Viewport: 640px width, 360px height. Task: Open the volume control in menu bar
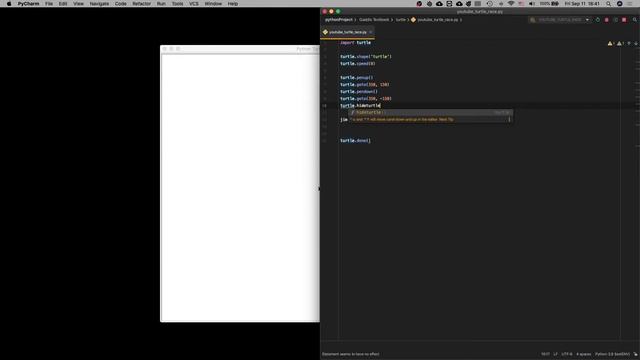point(532,4)
